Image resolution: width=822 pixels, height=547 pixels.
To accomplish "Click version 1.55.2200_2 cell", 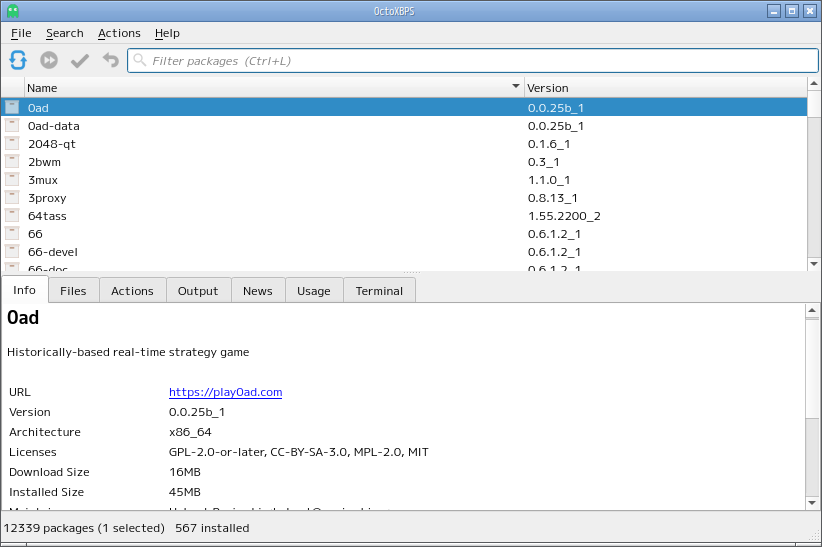I will (x=564, y=216).
